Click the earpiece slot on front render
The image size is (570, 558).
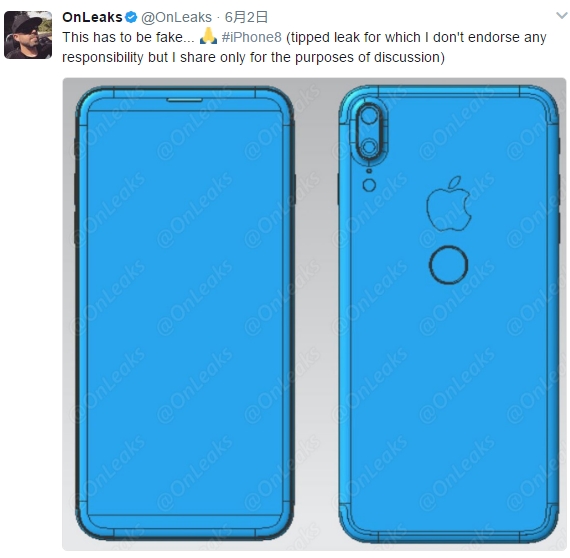(x=184, y=100)
